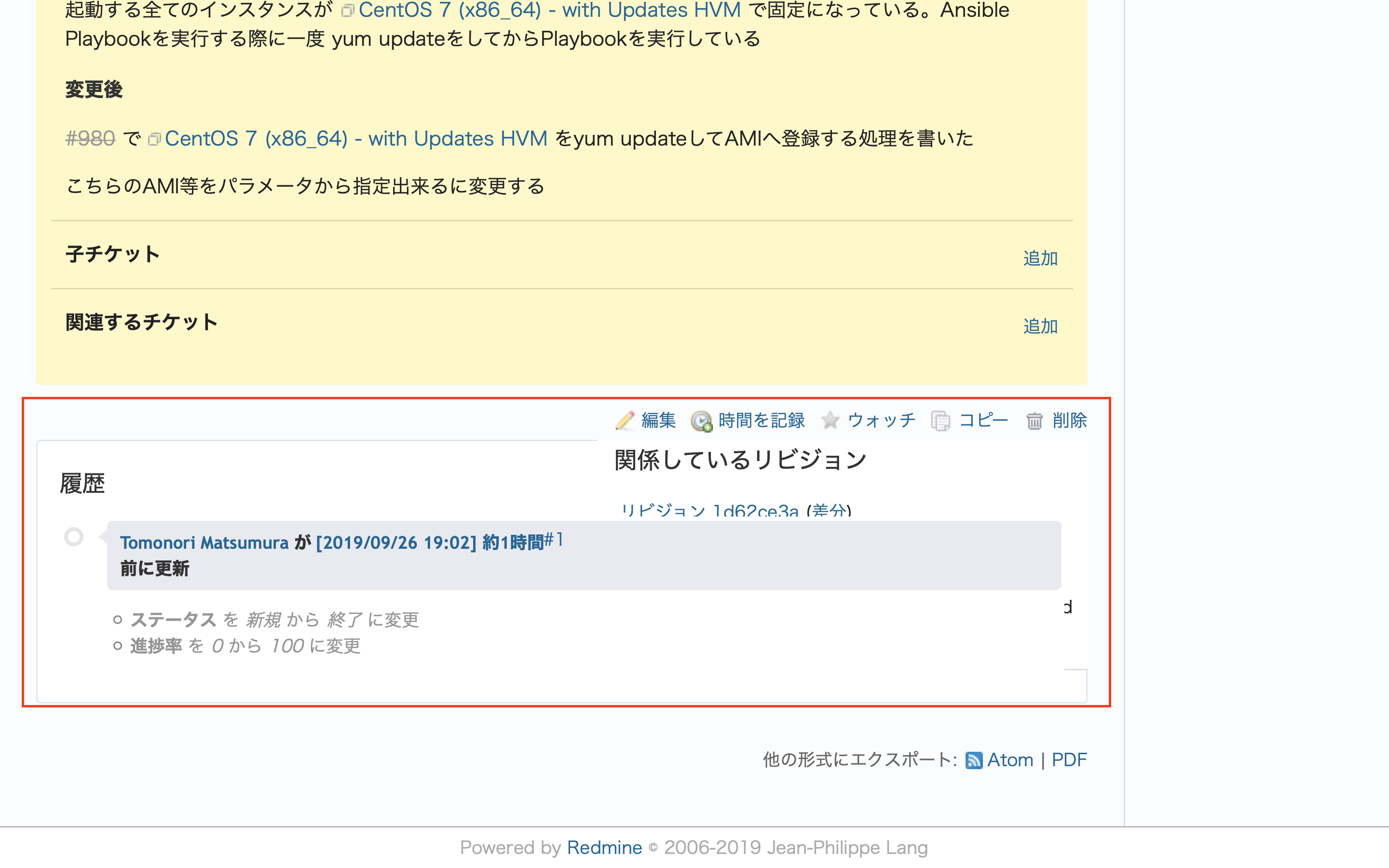Click the clock icon for 時間を記録

(x=701, y=421)
